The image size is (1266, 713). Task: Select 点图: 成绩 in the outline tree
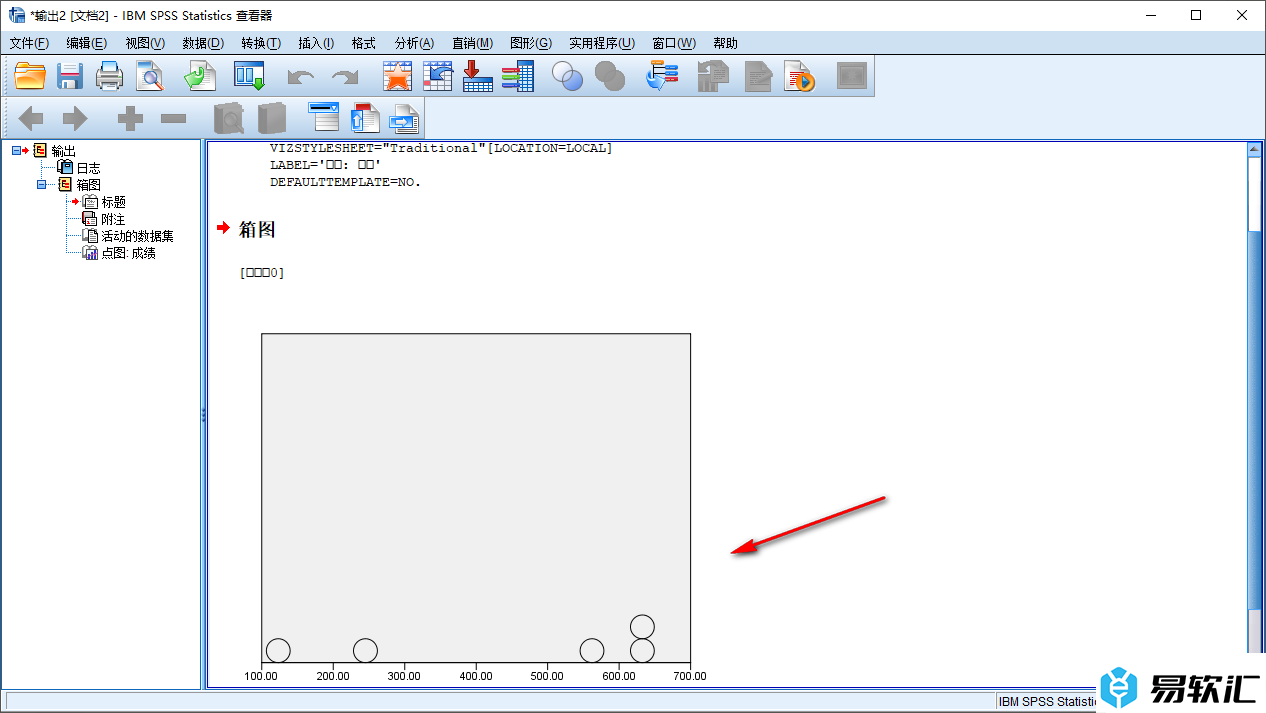click(x=128, y=253)
